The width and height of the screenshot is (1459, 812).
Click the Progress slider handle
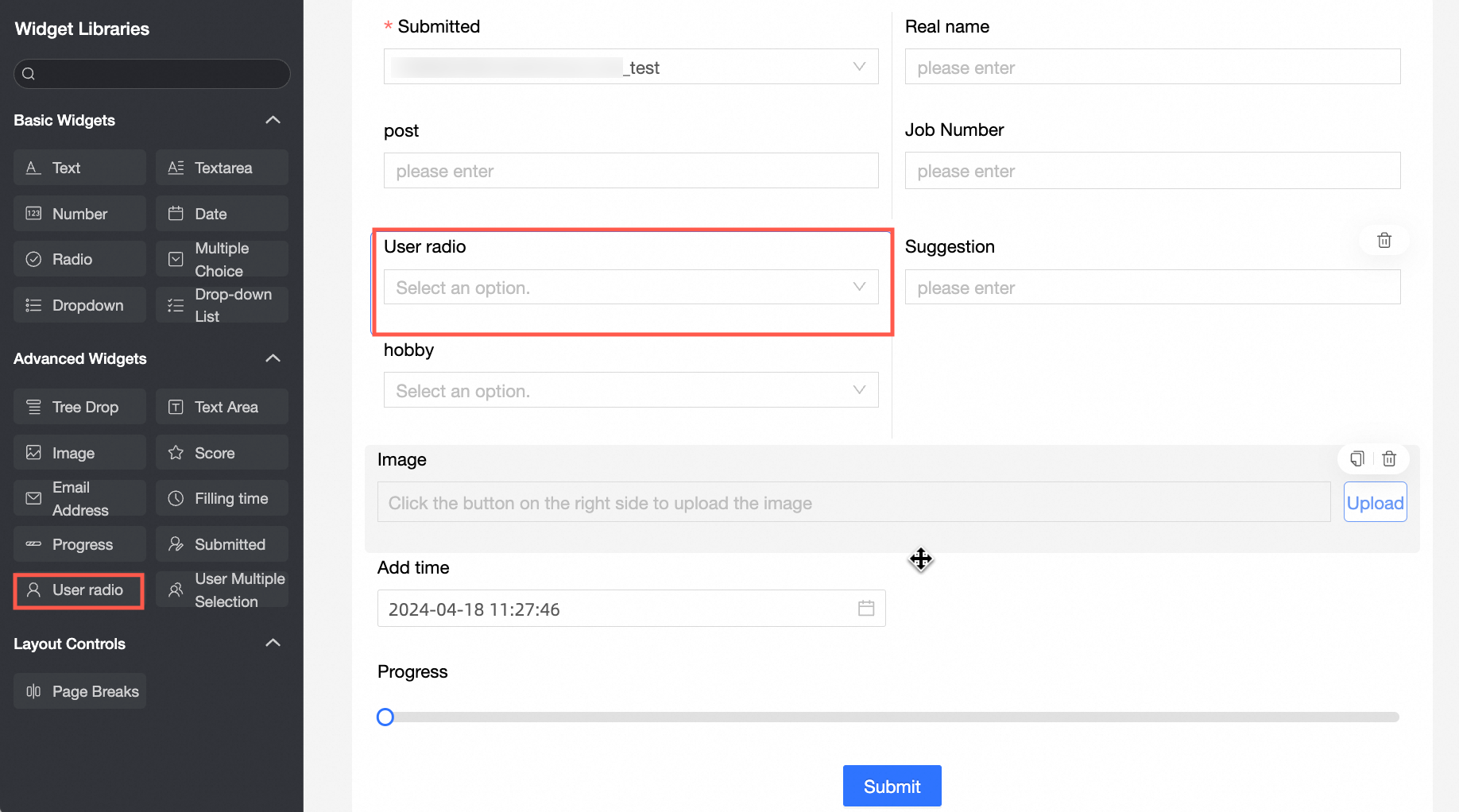(x=385, y=717)
